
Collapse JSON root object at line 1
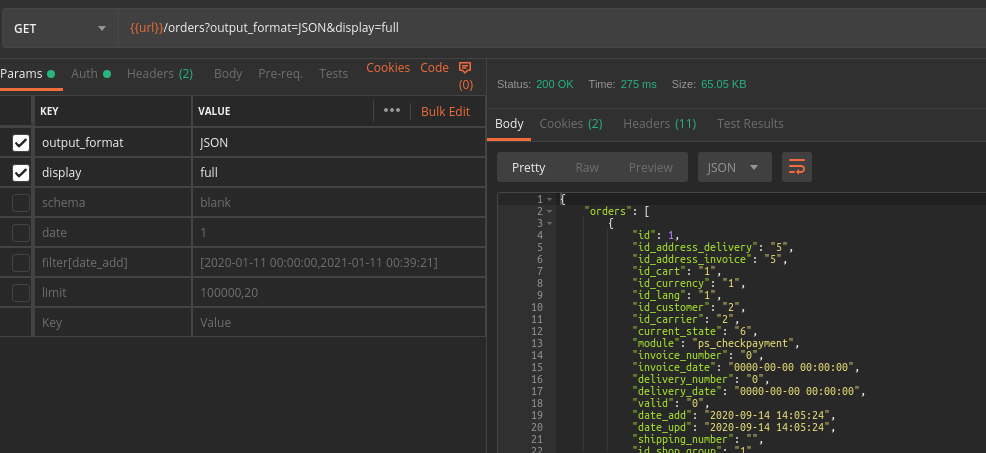coord(550,199)
